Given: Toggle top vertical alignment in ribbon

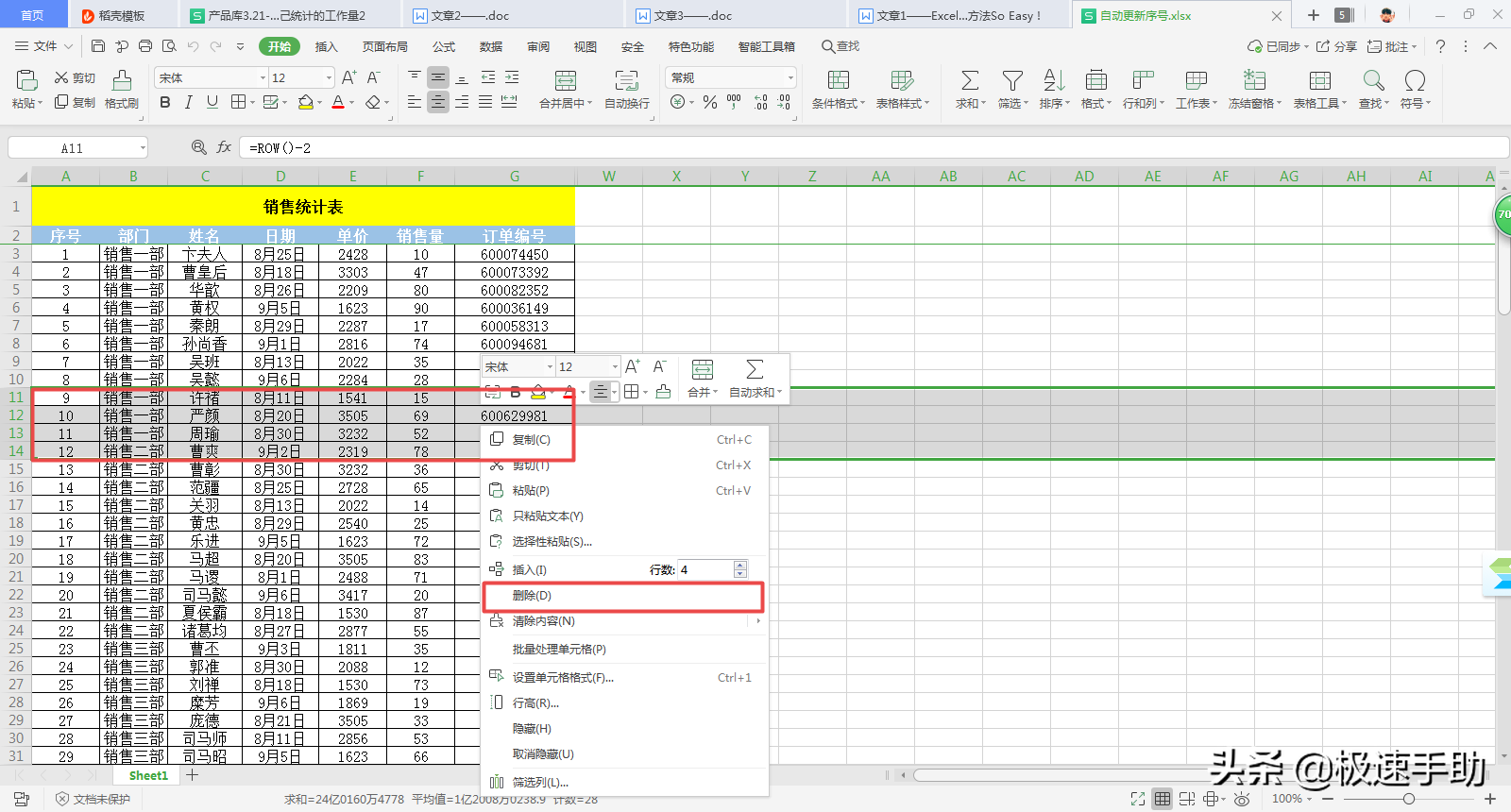Looking at the screenshot, I should tap(415, 77).
